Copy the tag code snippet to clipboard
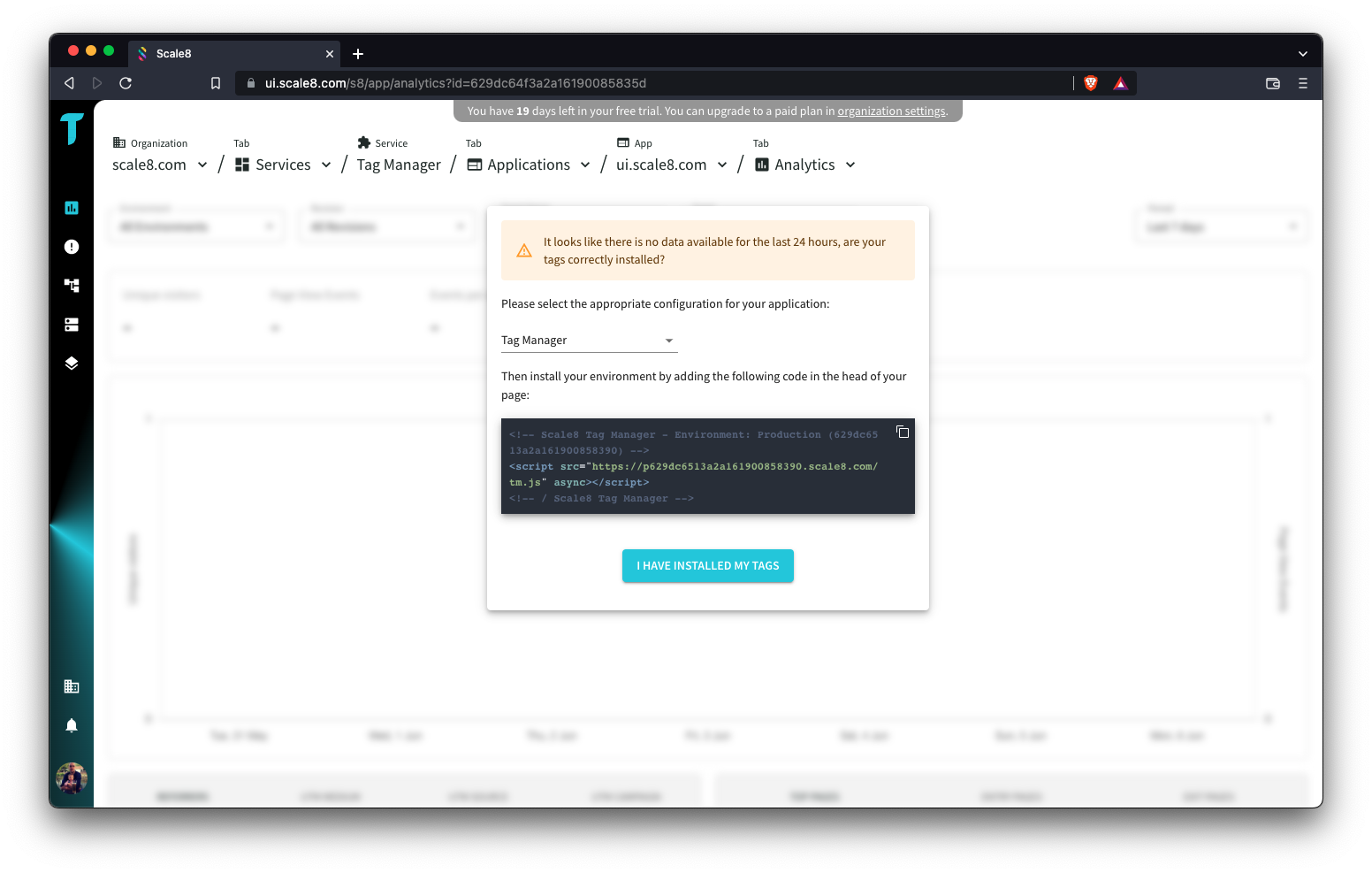Screen dimensions: 1372x873 (903, 433)
